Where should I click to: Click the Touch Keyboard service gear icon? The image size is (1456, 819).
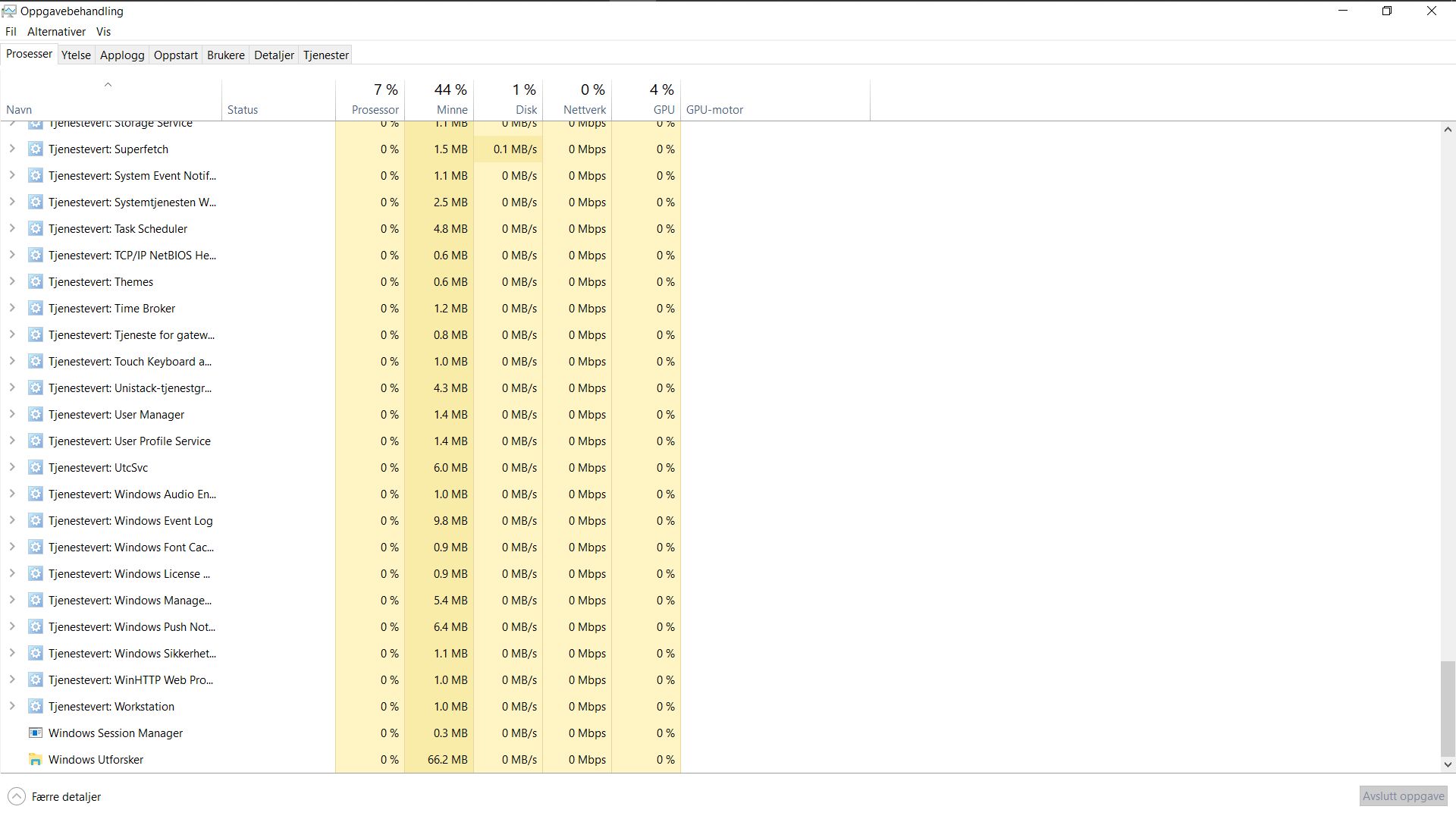click(x=35, y=362)
